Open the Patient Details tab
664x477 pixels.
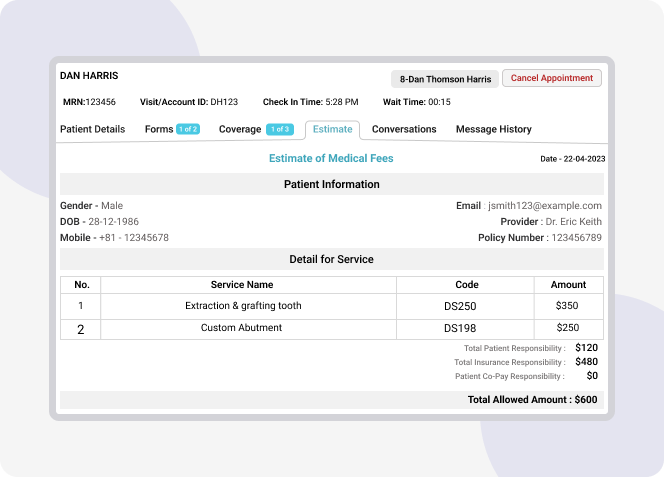[93, 129]
